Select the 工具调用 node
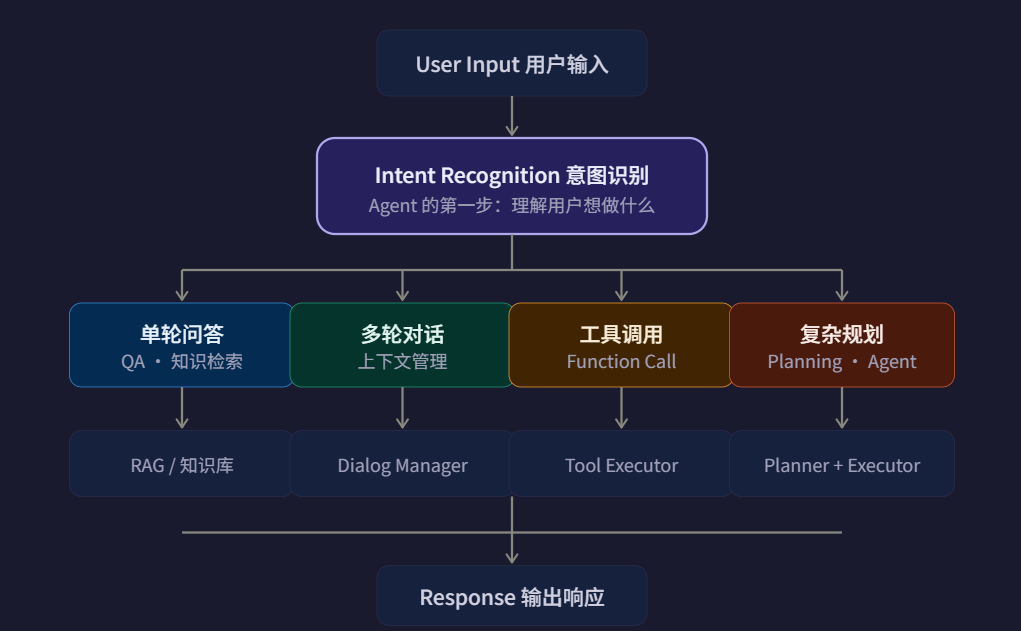Screen dimensions: 1021x631 621,344
